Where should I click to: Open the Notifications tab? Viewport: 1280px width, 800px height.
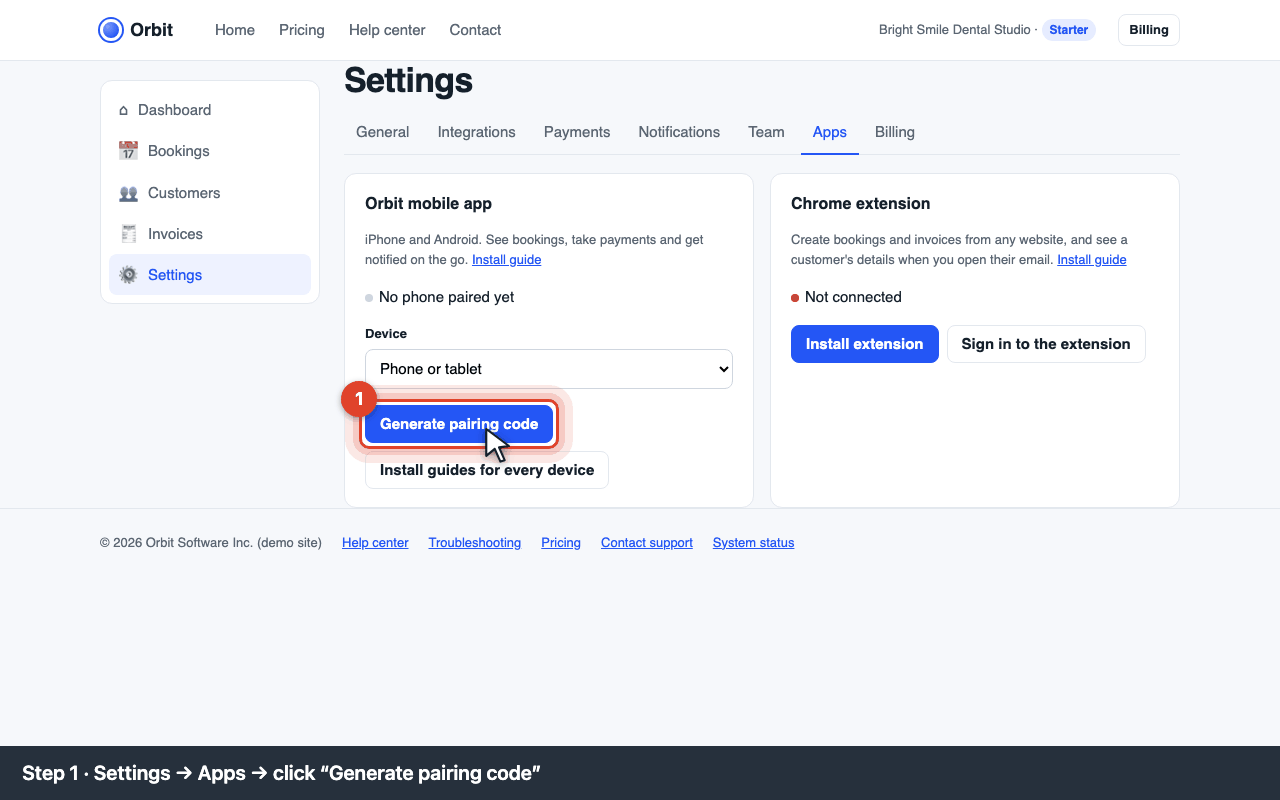click(679, 132)
